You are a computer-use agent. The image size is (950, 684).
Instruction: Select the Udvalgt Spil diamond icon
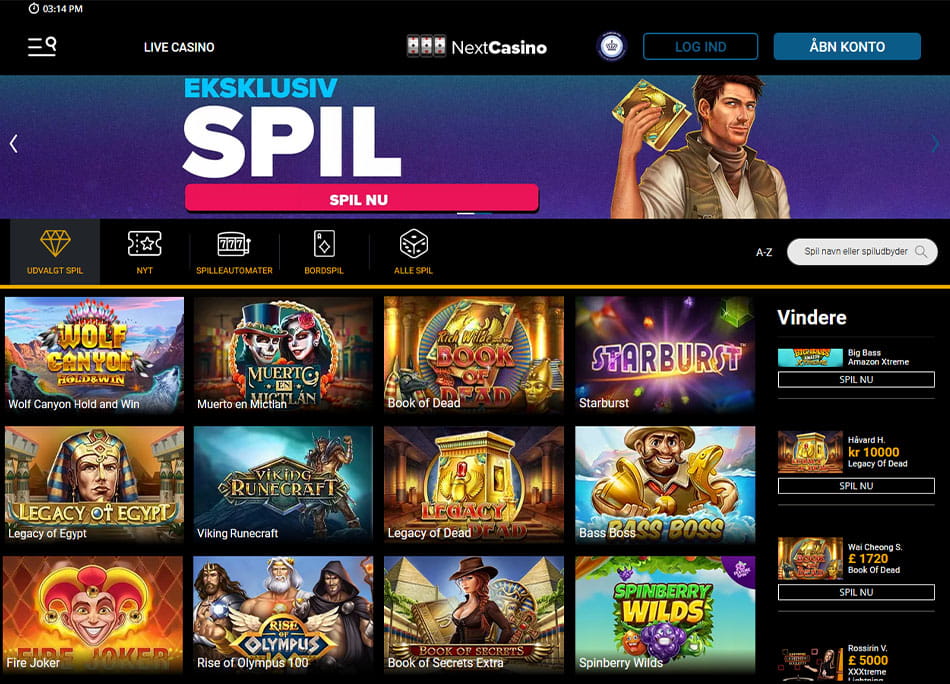tap(55, 244)
